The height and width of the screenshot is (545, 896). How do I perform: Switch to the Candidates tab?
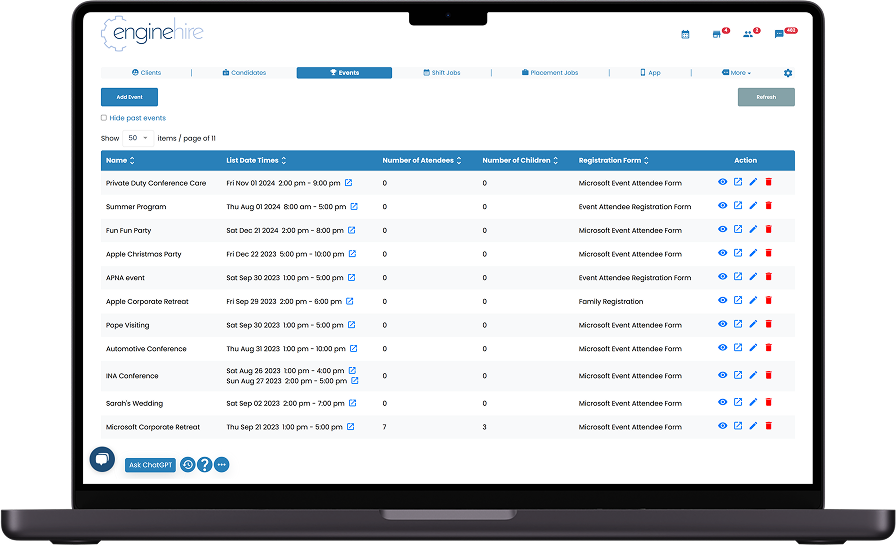coord(245,73)
